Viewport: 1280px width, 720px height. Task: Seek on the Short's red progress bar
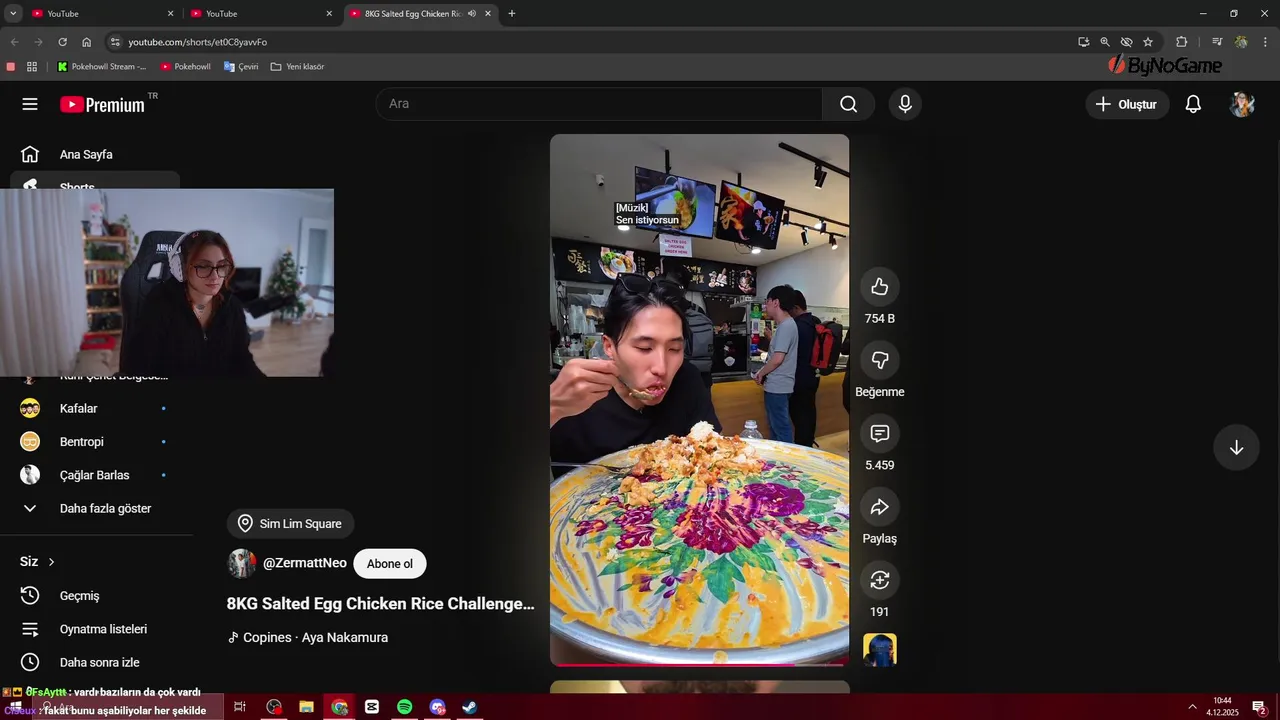pyautogui.click(x=699, y=664)
